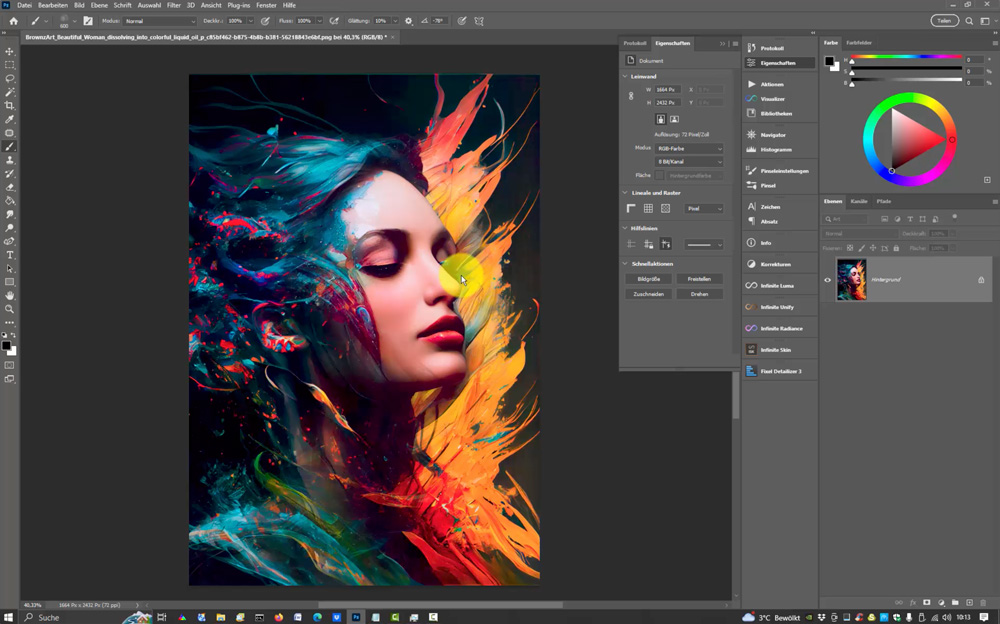Pick the Eyedropper tool

[x=10, y=119]
